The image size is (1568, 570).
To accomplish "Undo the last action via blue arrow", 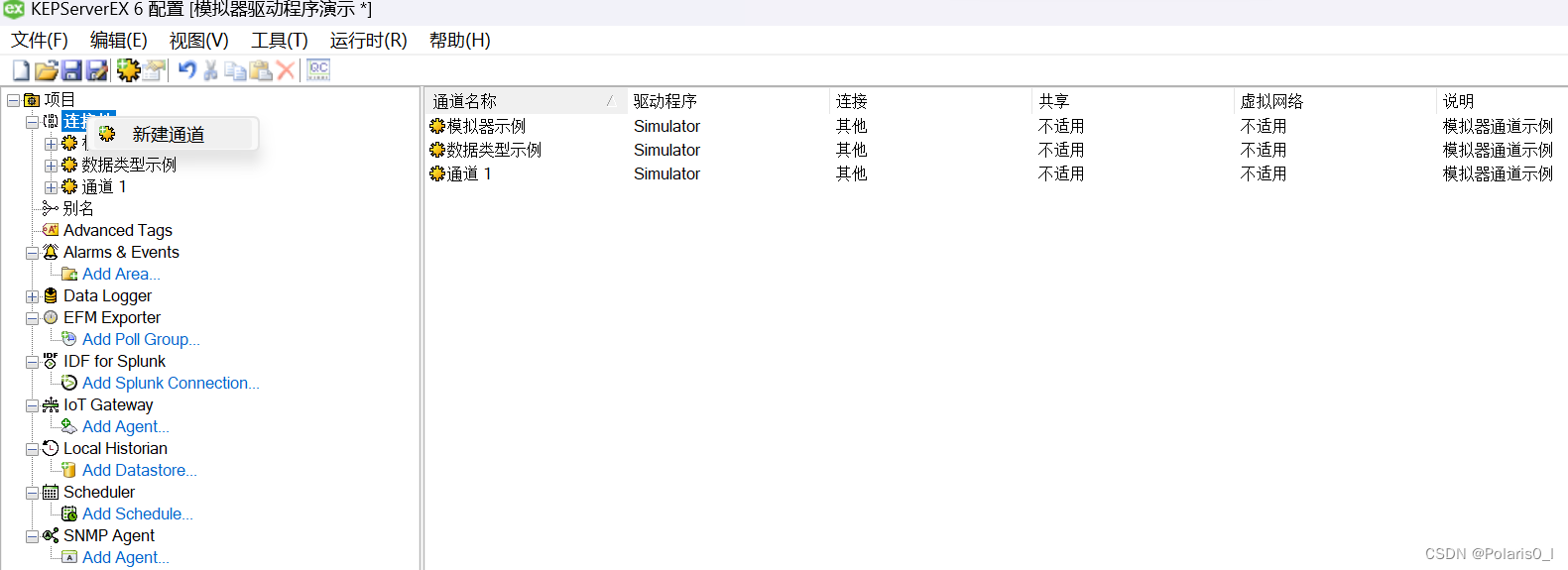I will coord(187,70).
